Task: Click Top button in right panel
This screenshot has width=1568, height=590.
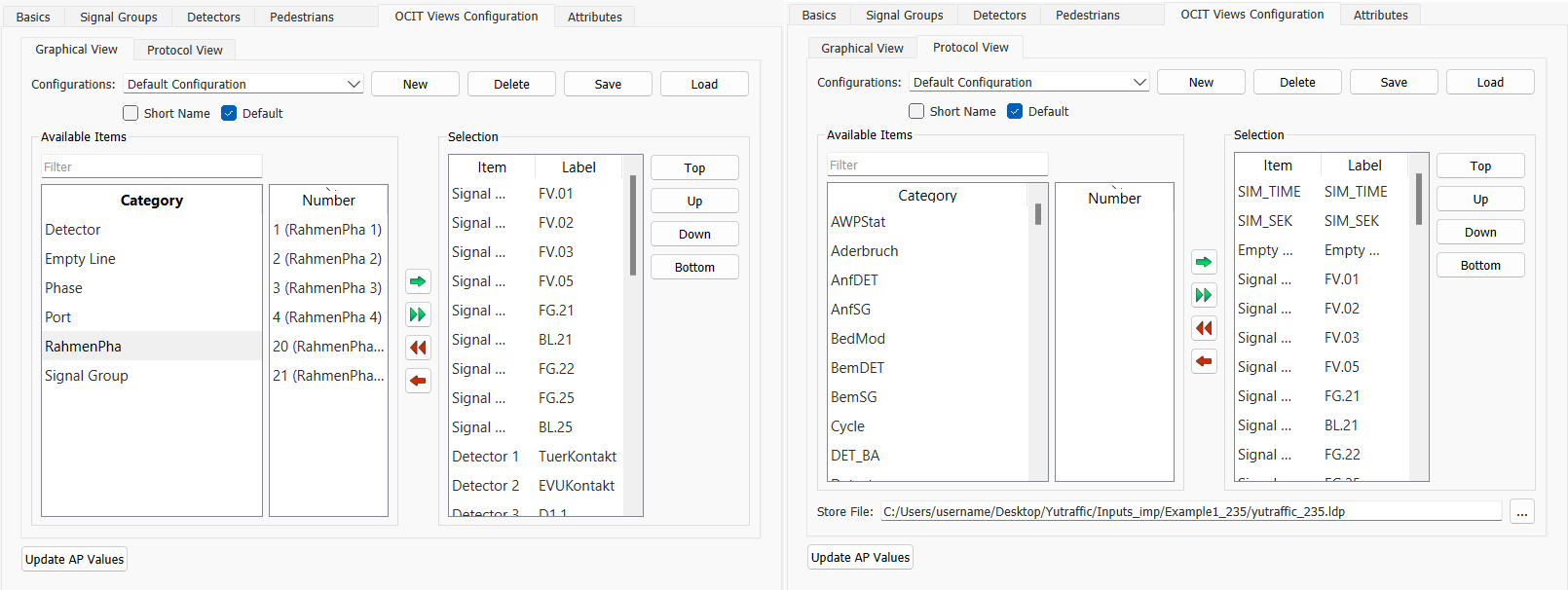Action: point(1480,166)
